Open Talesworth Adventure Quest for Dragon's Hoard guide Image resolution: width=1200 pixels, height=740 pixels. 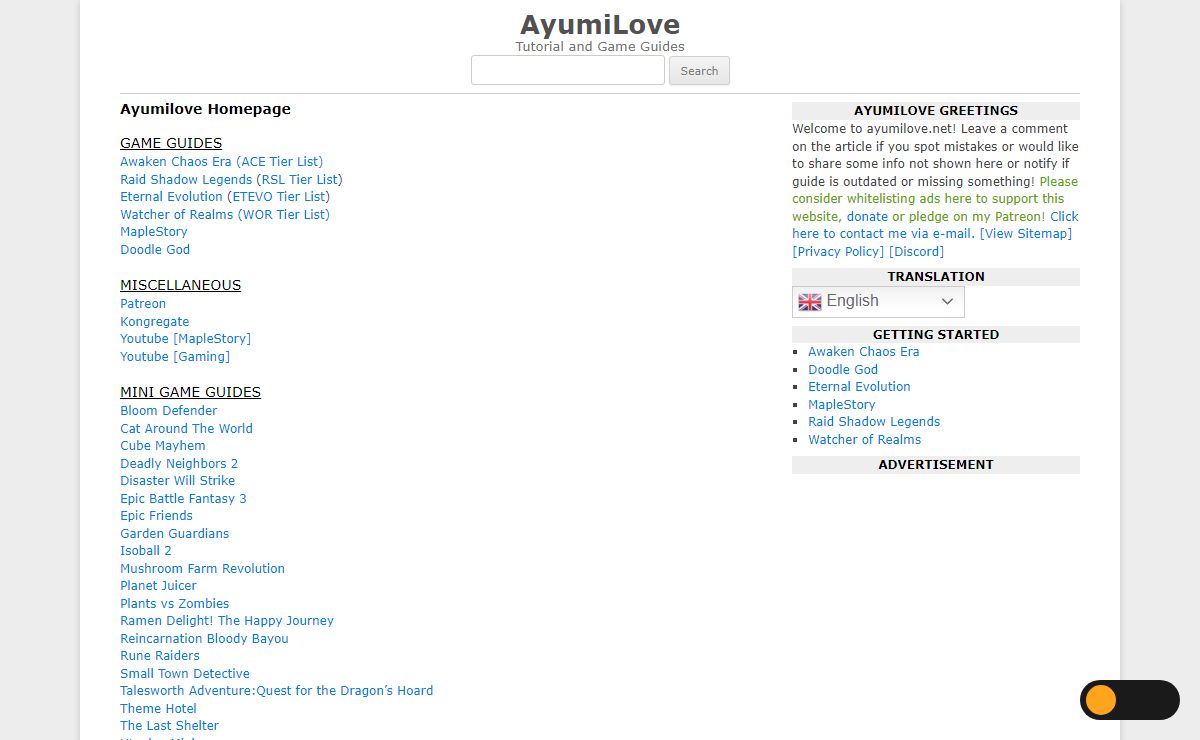(277, 691)
